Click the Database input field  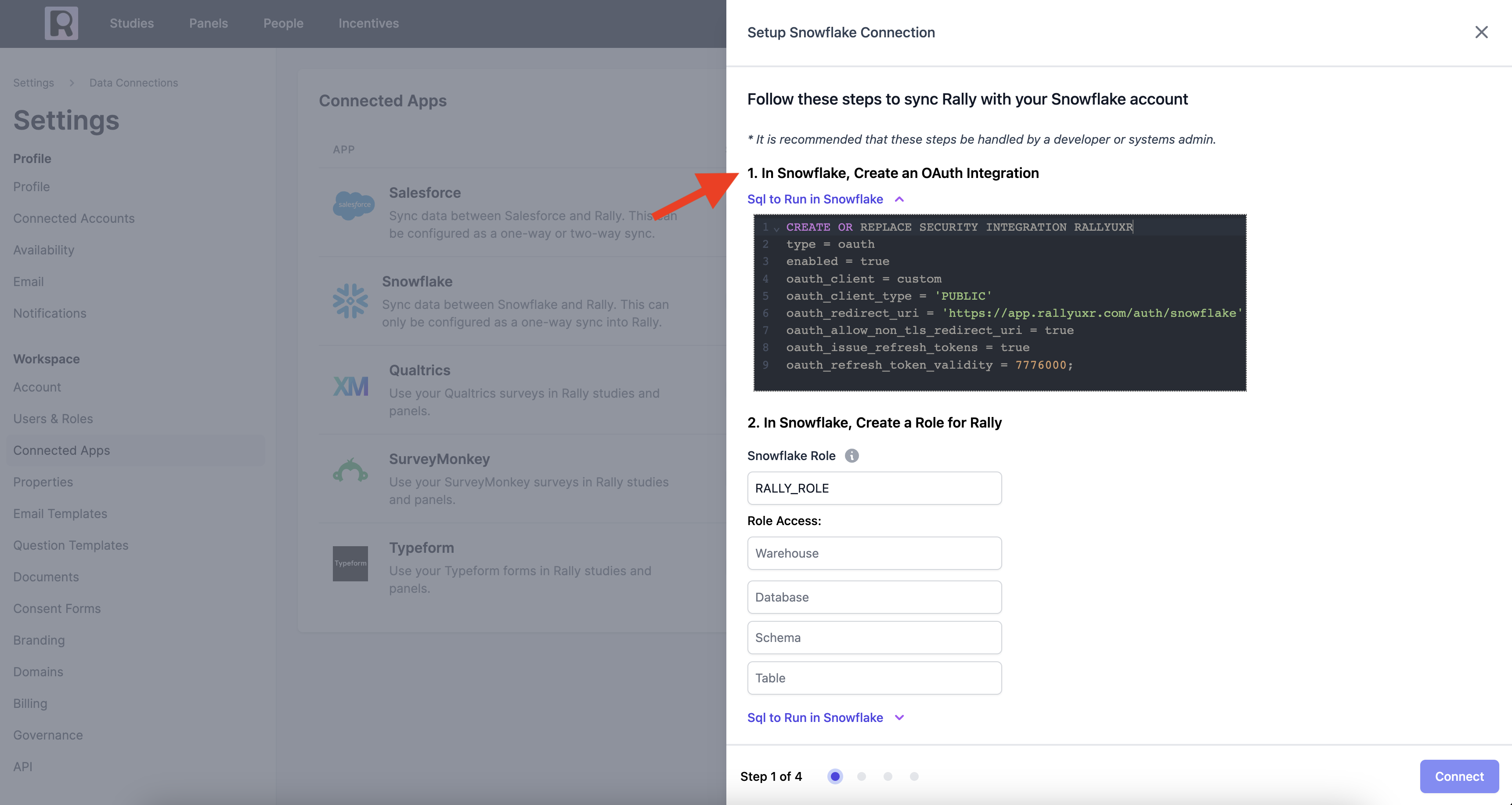point(874,597)
